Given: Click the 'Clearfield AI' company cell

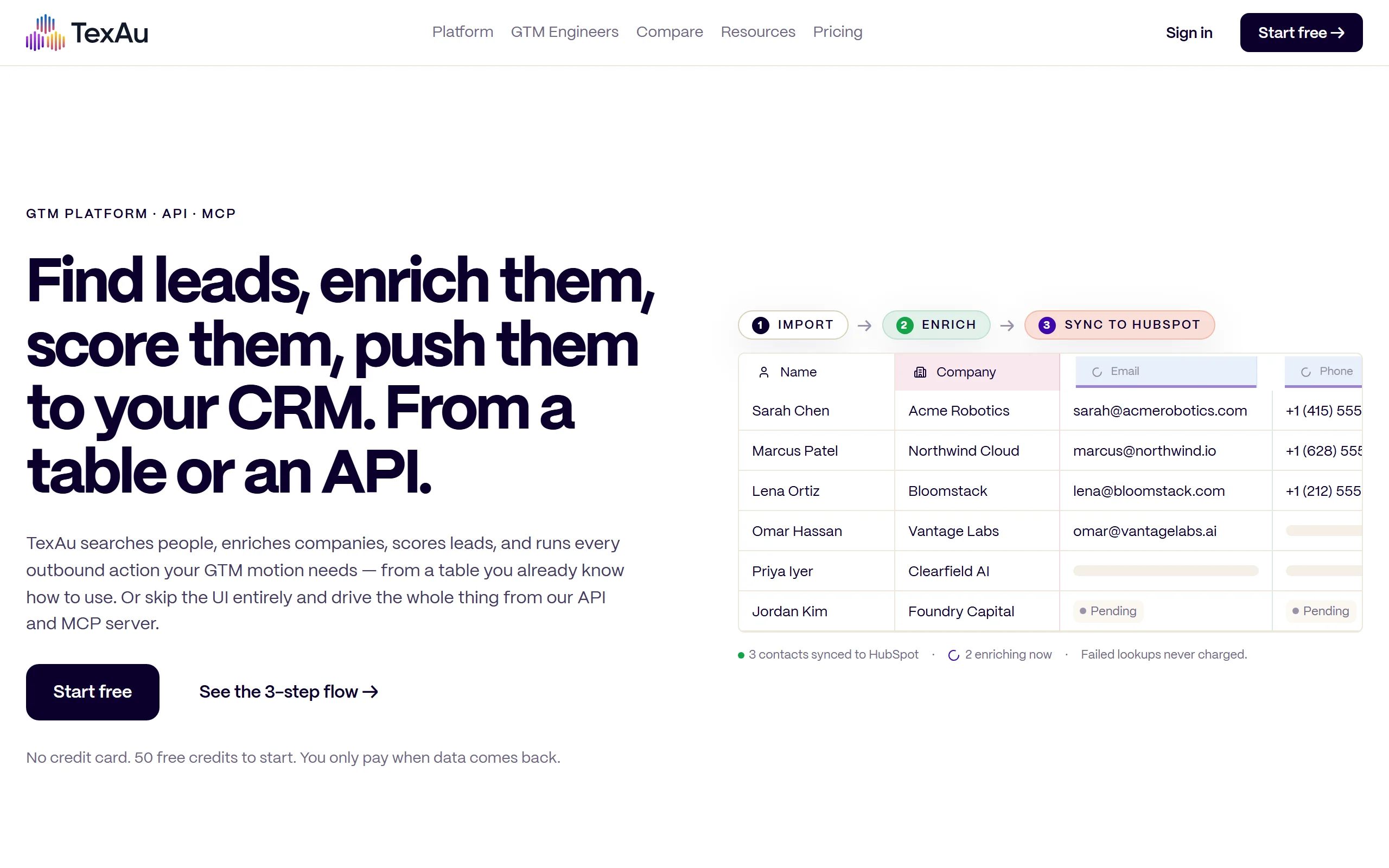Looking at the screenshot, I should [977, 571].
